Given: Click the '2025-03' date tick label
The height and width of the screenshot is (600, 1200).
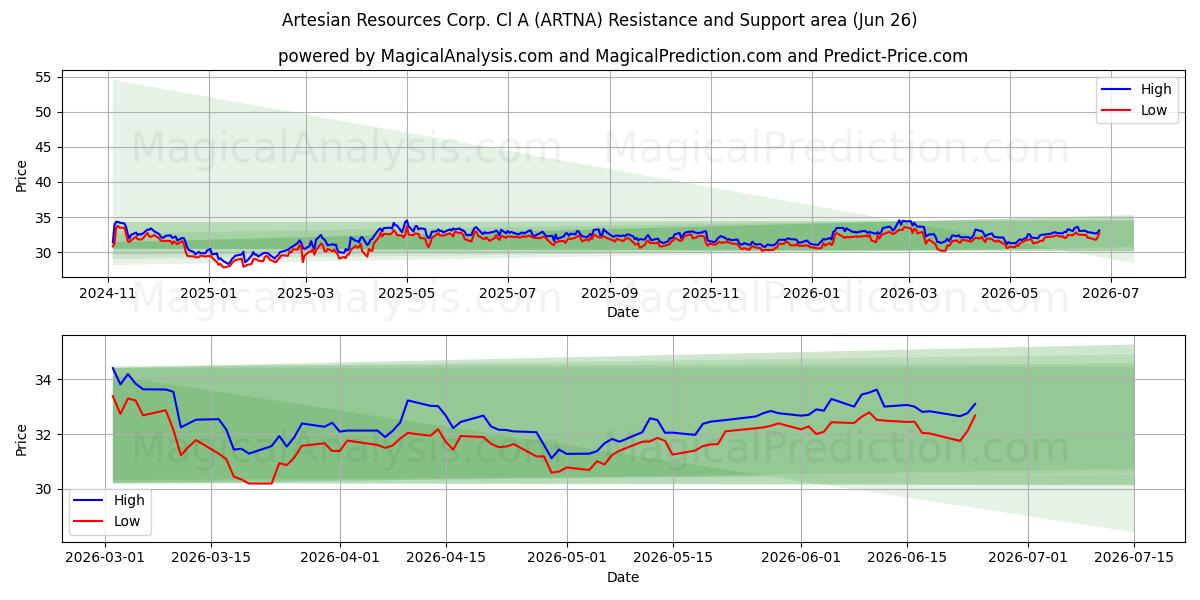Looking at the screenshot, I should pos(306,293).
